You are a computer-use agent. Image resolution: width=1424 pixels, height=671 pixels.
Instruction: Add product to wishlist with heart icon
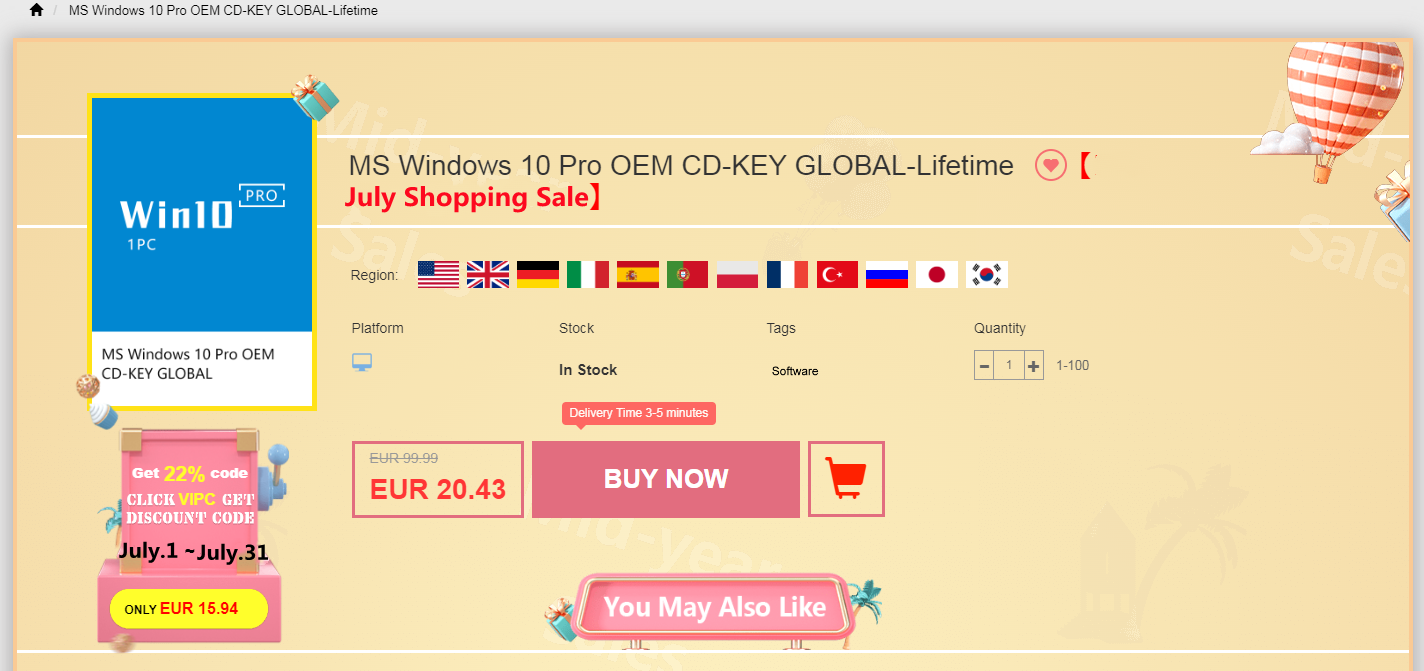1051,165
